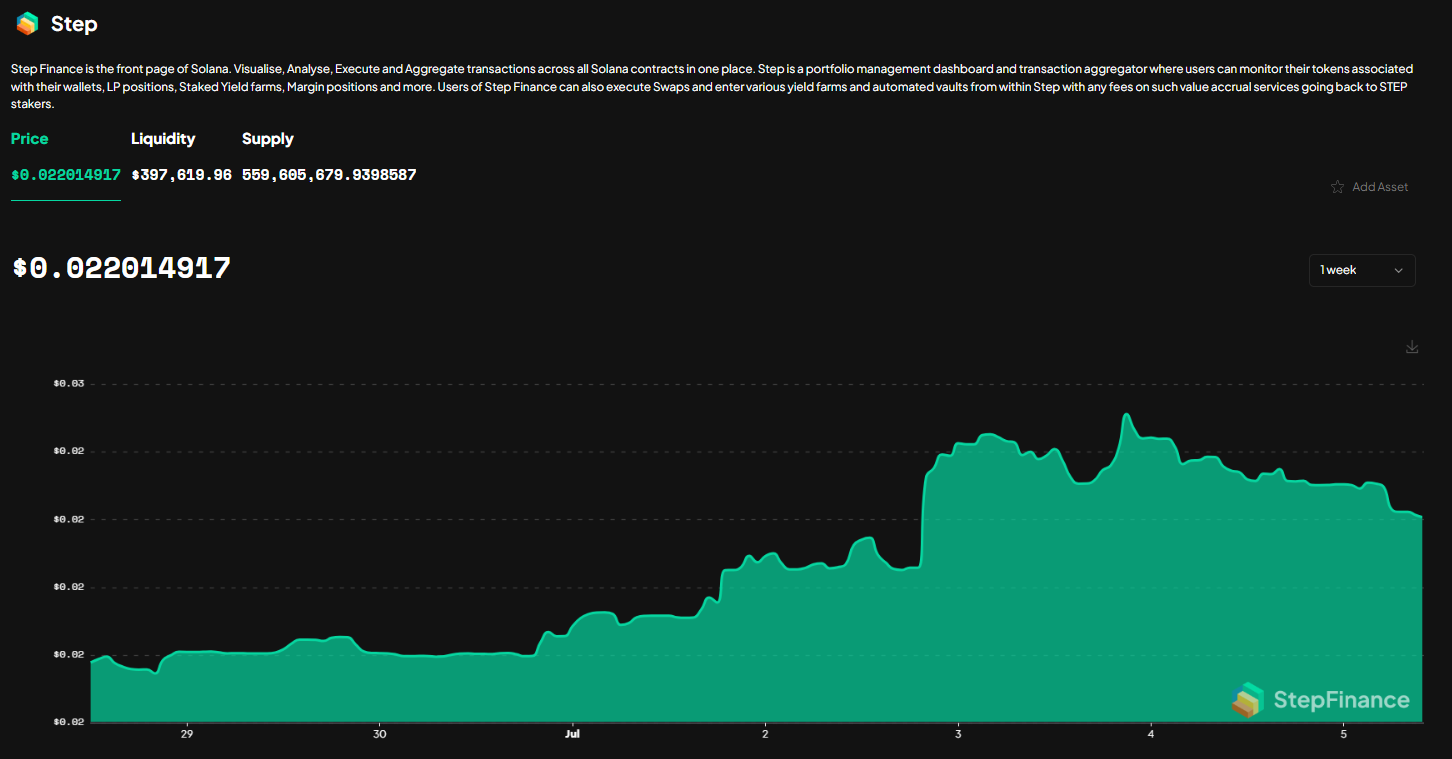
Task: Click the chevron inside the 1 week selector
Action: (x=1399, y=270)
